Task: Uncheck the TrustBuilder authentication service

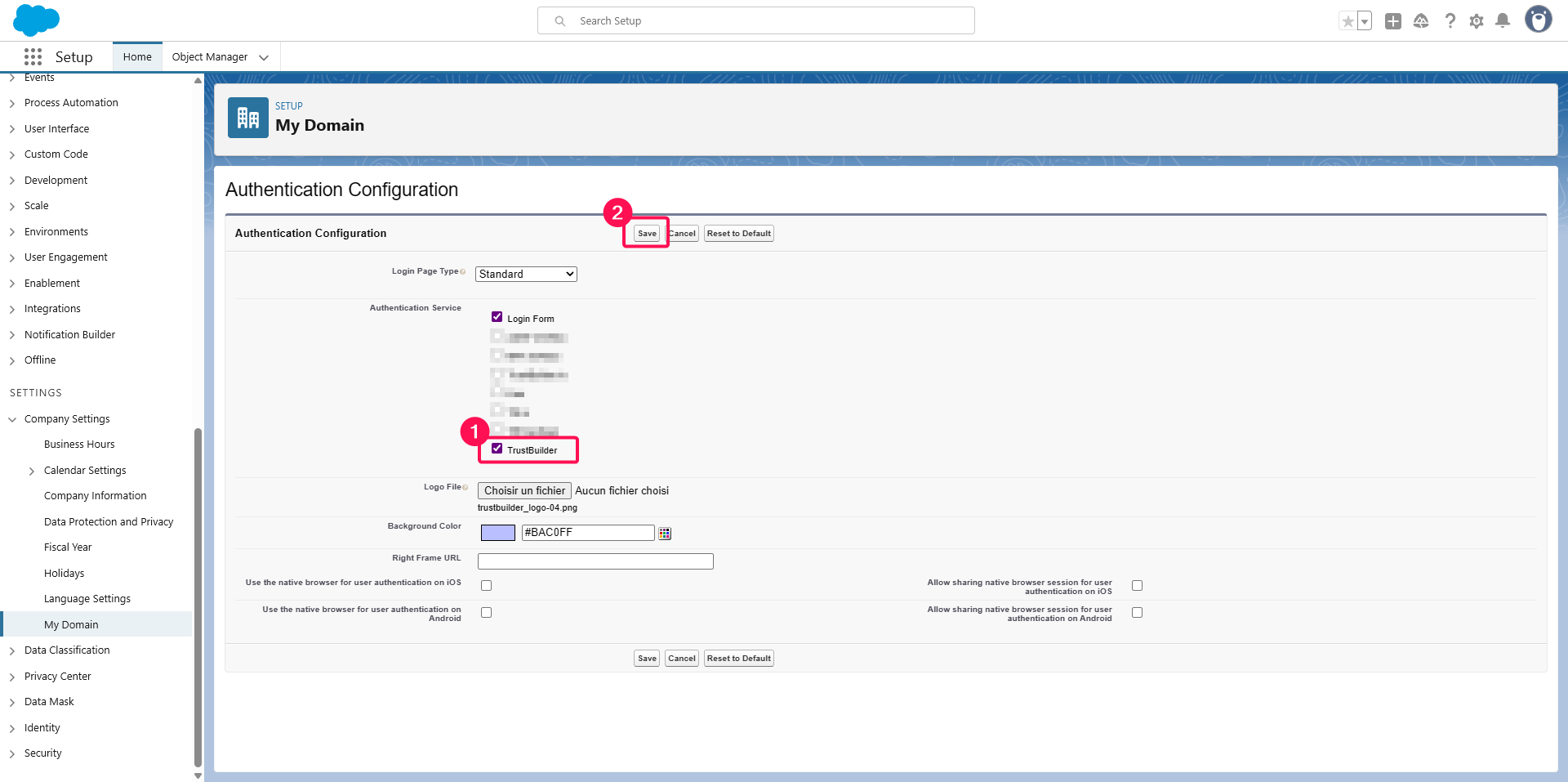Action: (x=497, y=449)
